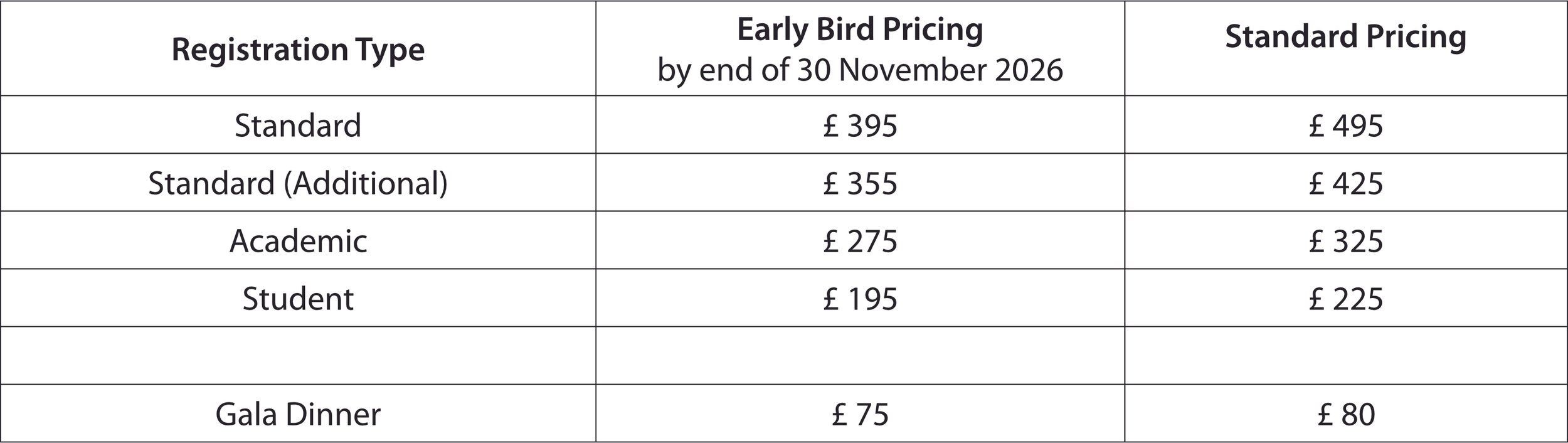Click the Standard Pricing column header
The height and width of the screenshot is (443, 1568).
(1346, 37)
